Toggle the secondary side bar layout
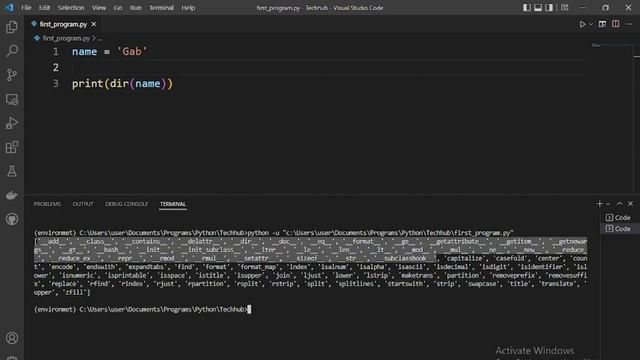 pyautogui.click(x=549, y=8)
